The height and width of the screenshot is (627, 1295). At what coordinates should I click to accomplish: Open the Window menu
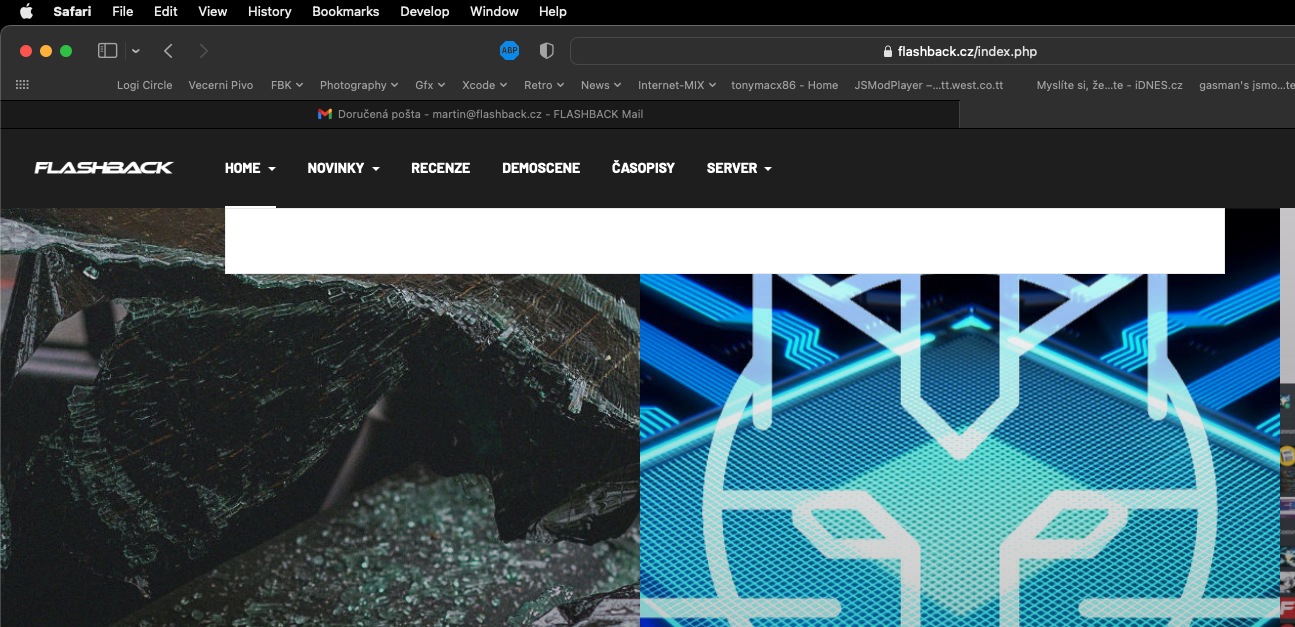pos(494,12)
